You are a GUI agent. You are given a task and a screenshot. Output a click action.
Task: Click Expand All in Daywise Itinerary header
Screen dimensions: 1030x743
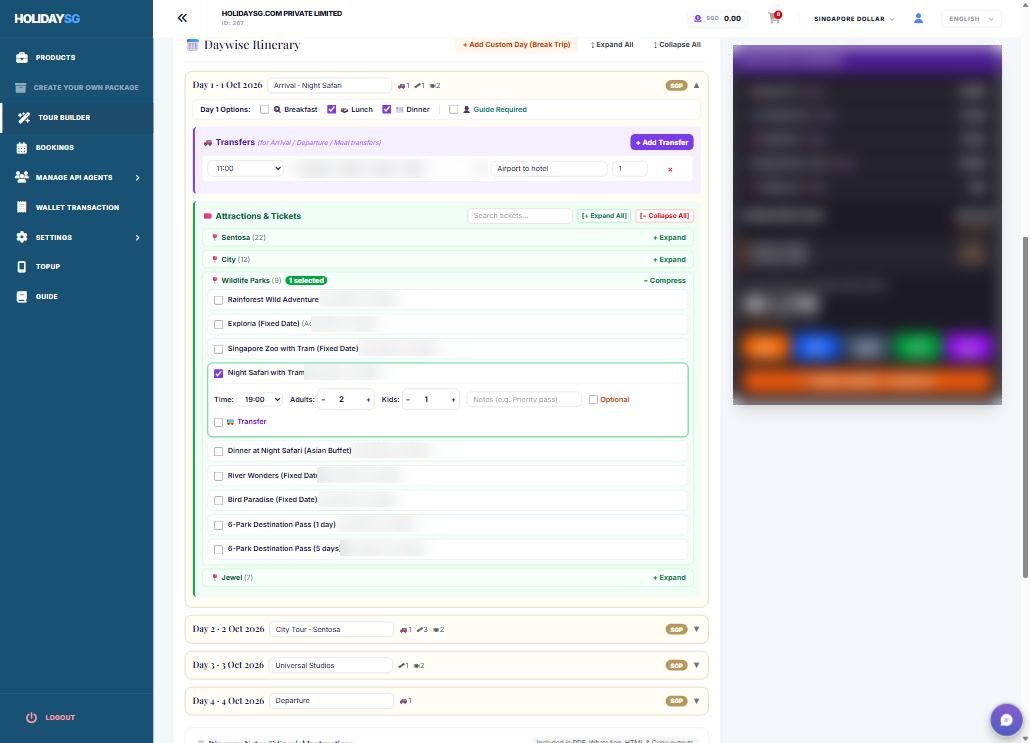612,45
